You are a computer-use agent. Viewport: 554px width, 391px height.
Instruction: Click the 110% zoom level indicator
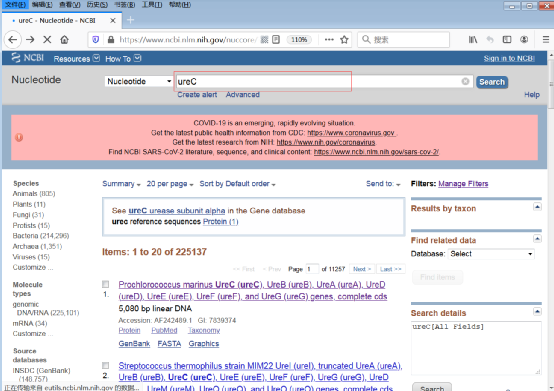click(x=299, y=40)
